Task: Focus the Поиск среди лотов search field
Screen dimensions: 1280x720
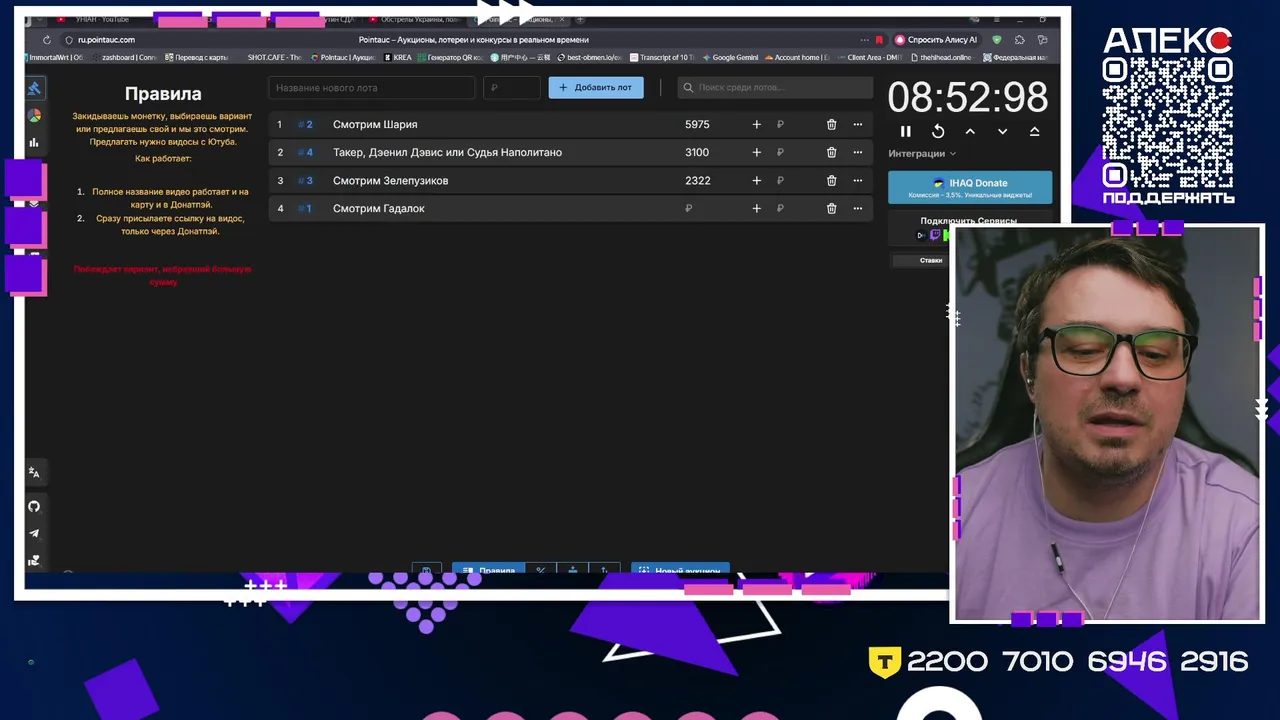Action: tap(775, 87)
